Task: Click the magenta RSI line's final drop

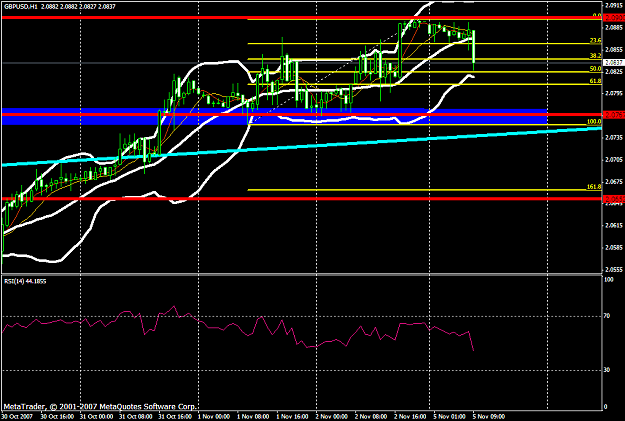Action: coord(471,341)
